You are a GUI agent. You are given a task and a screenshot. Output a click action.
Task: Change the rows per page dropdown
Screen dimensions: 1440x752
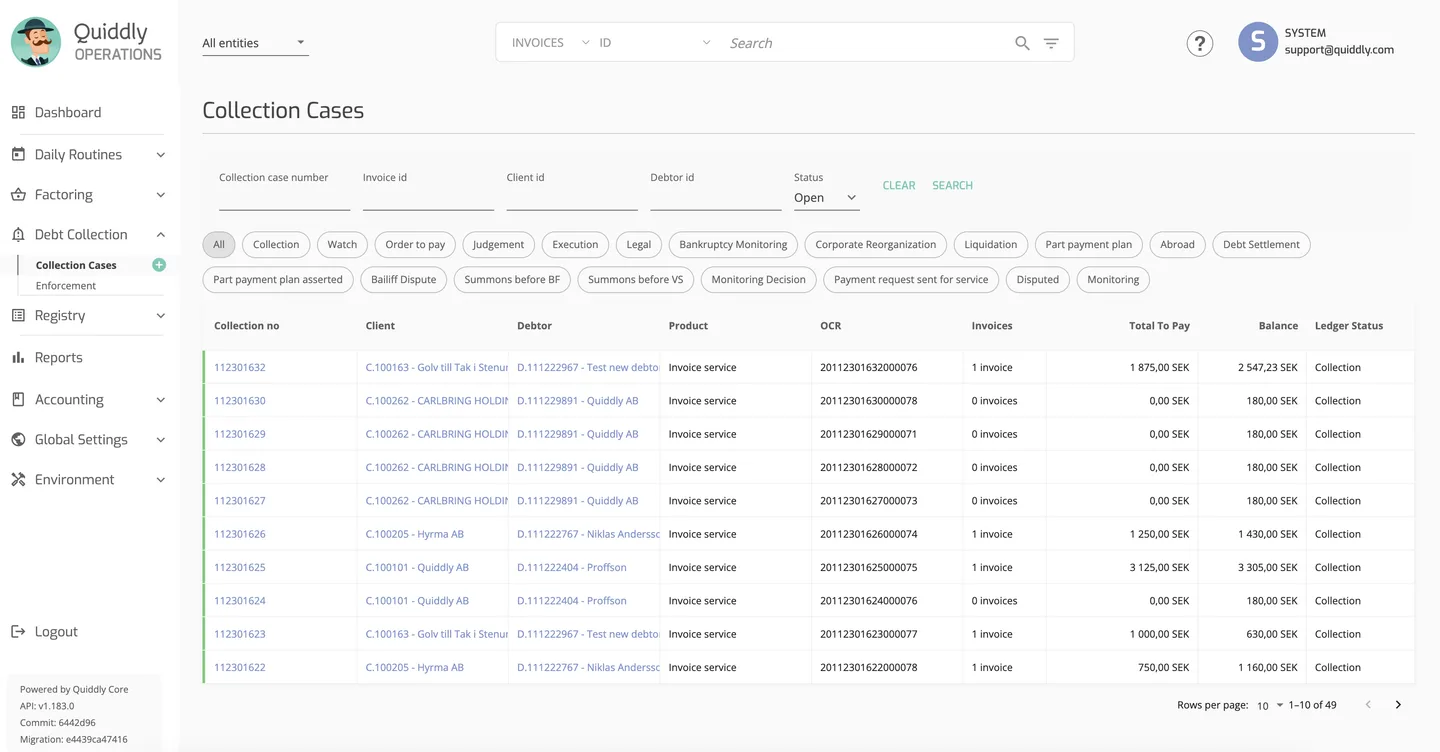[1270, 705]
